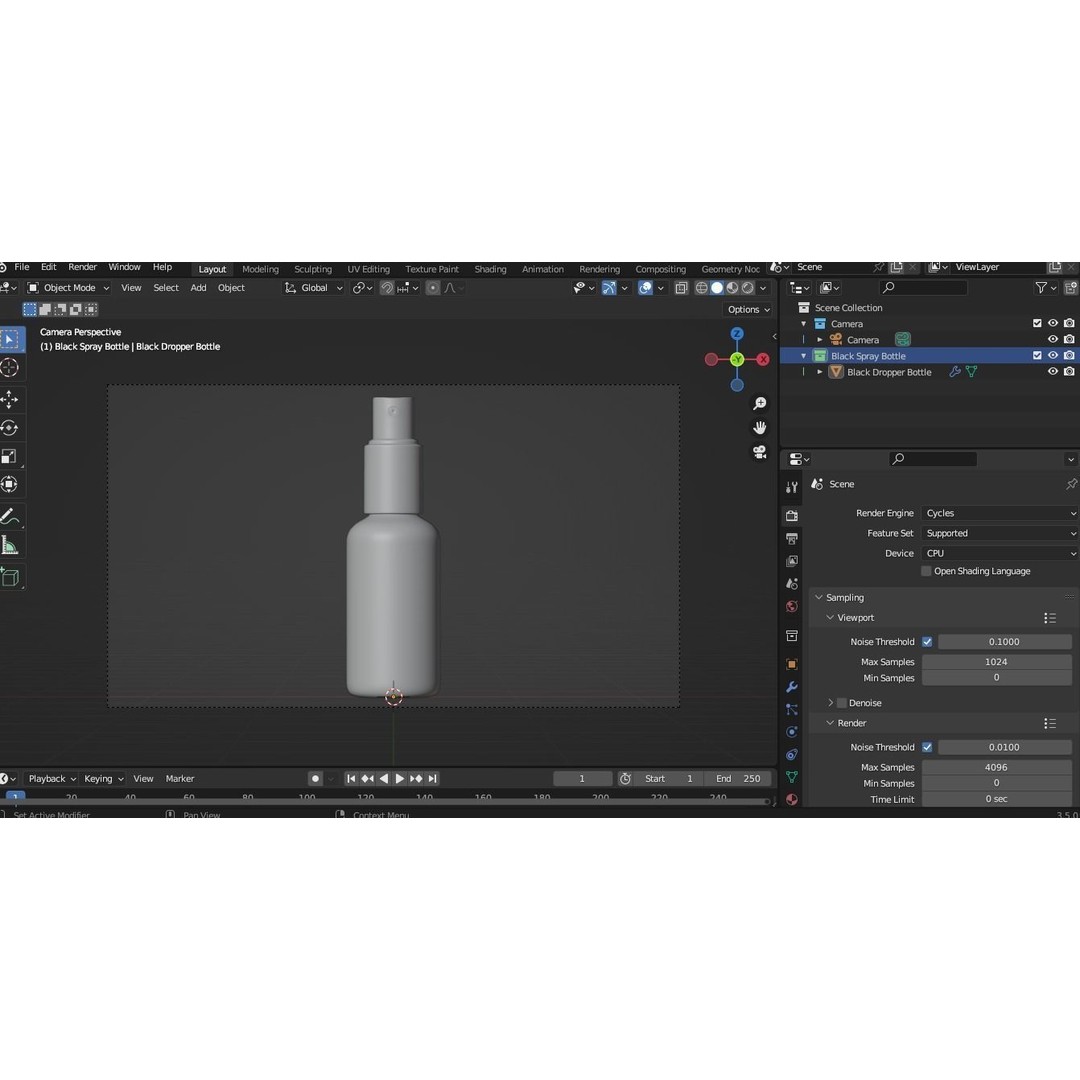This screenshot has height=1080, width=1080.
Task: Open the View Layer properties tab
Action: pyautogui.click(x=792, y=561)
